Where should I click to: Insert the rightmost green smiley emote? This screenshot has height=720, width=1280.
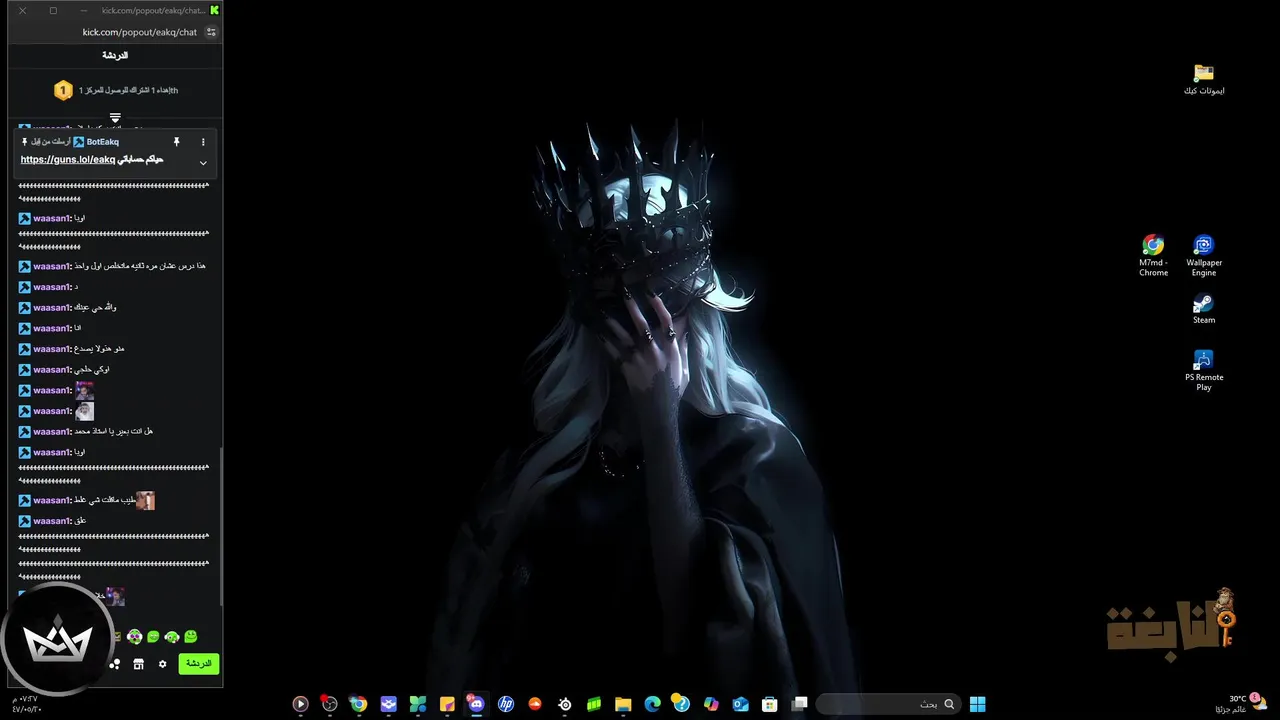191,637
